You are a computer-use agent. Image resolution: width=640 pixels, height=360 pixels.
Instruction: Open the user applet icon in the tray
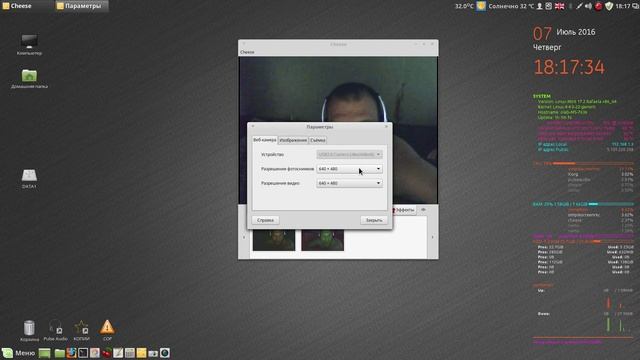click(x=540, y=6)
